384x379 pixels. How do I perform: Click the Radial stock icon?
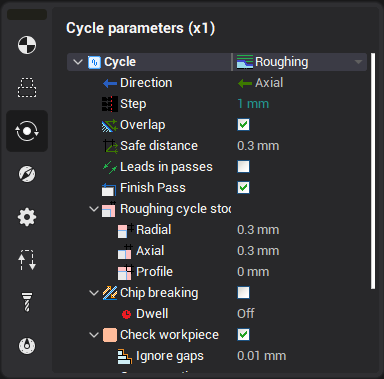pos(126,230)
